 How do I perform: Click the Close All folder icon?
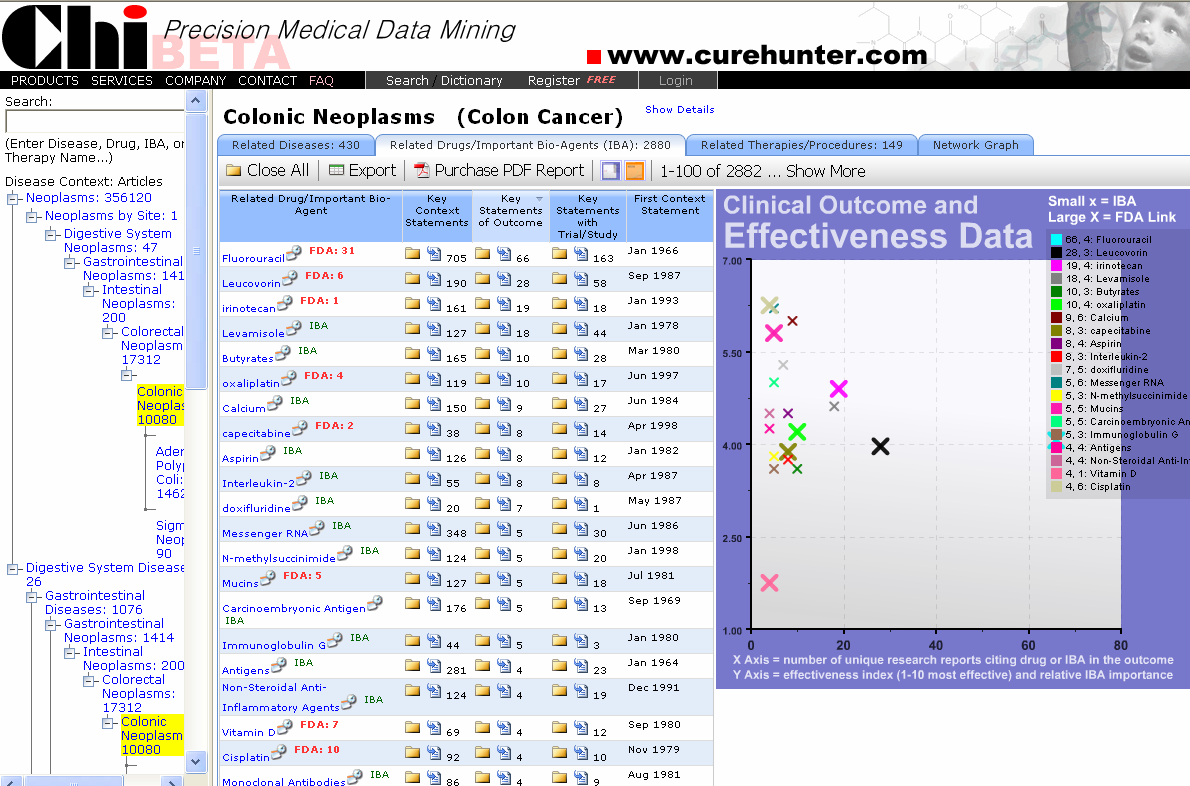tap(234, 171)
